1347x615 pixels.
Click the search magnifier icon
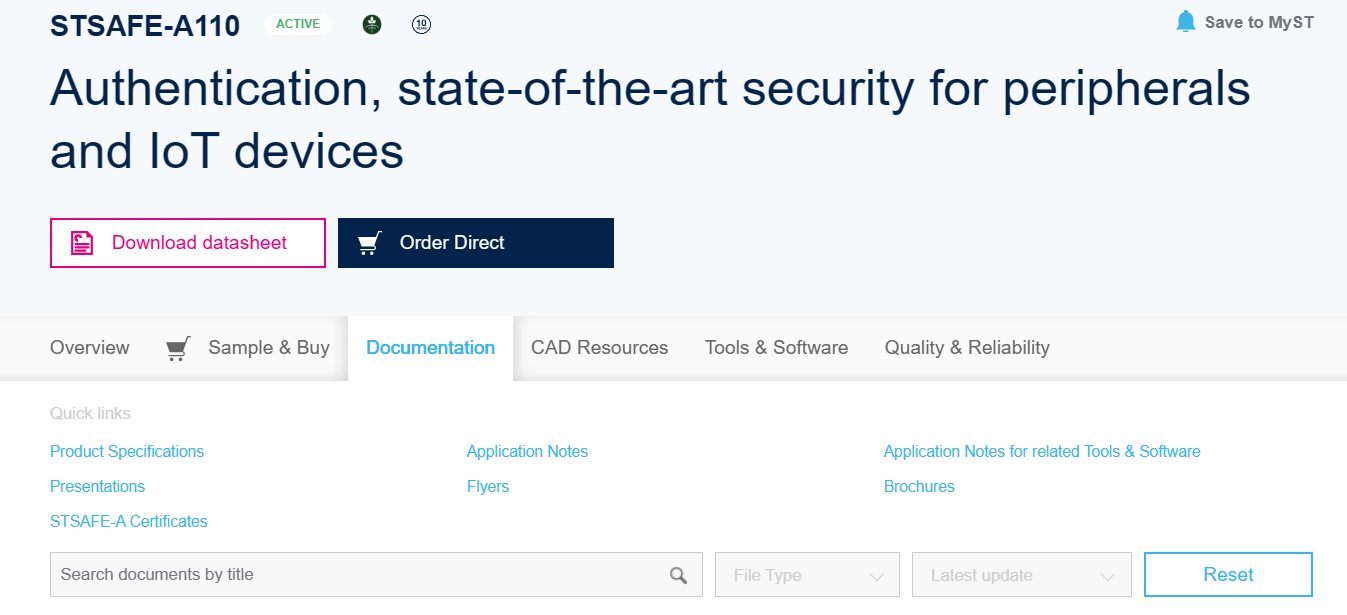point(678,574)
